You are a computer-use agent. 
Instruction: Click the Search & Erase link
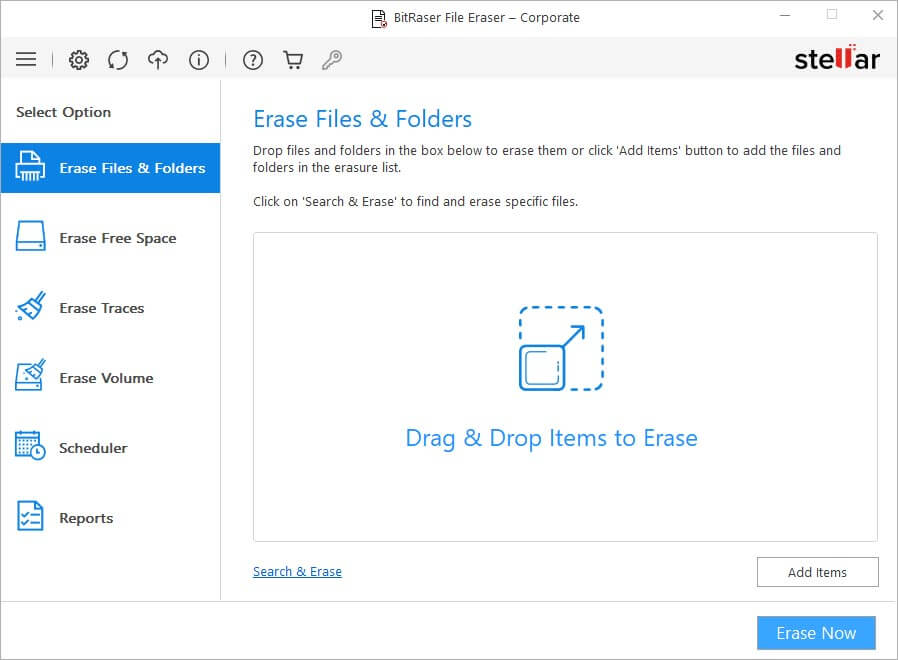click(x=297, y=572)
